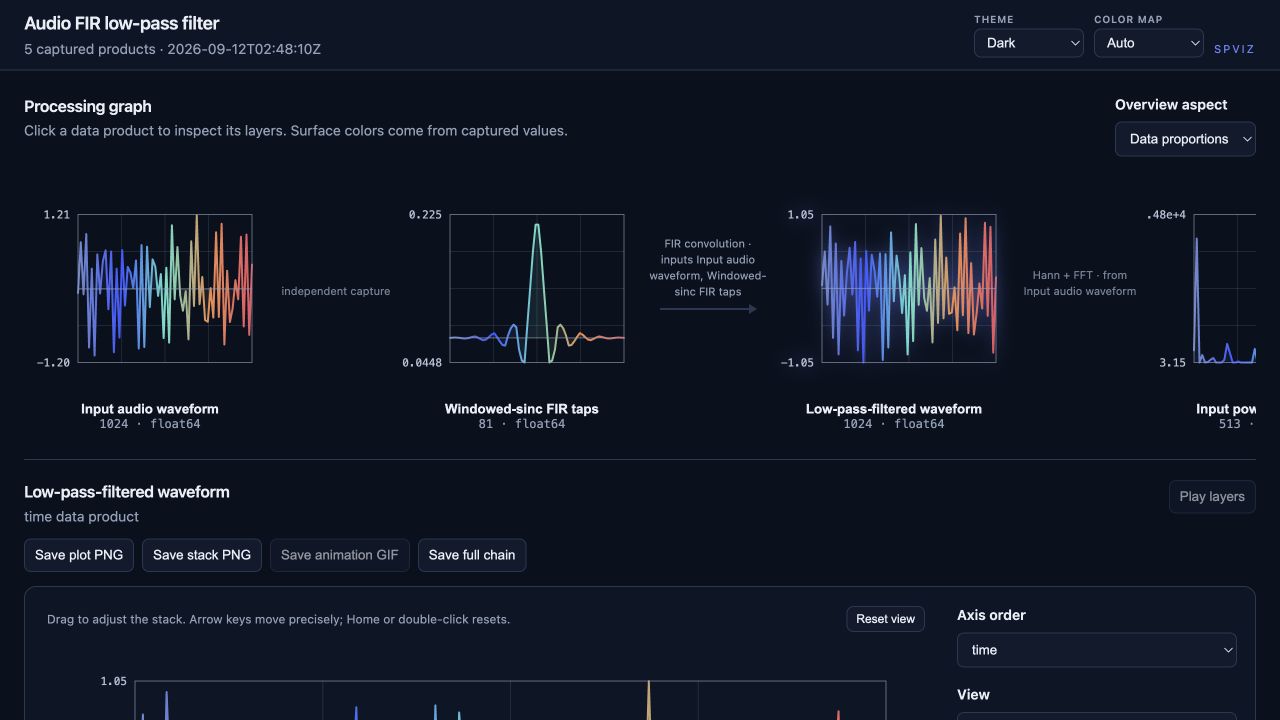Click the Processing graph heading
The image size is (1280, 720).
point(88,106)
